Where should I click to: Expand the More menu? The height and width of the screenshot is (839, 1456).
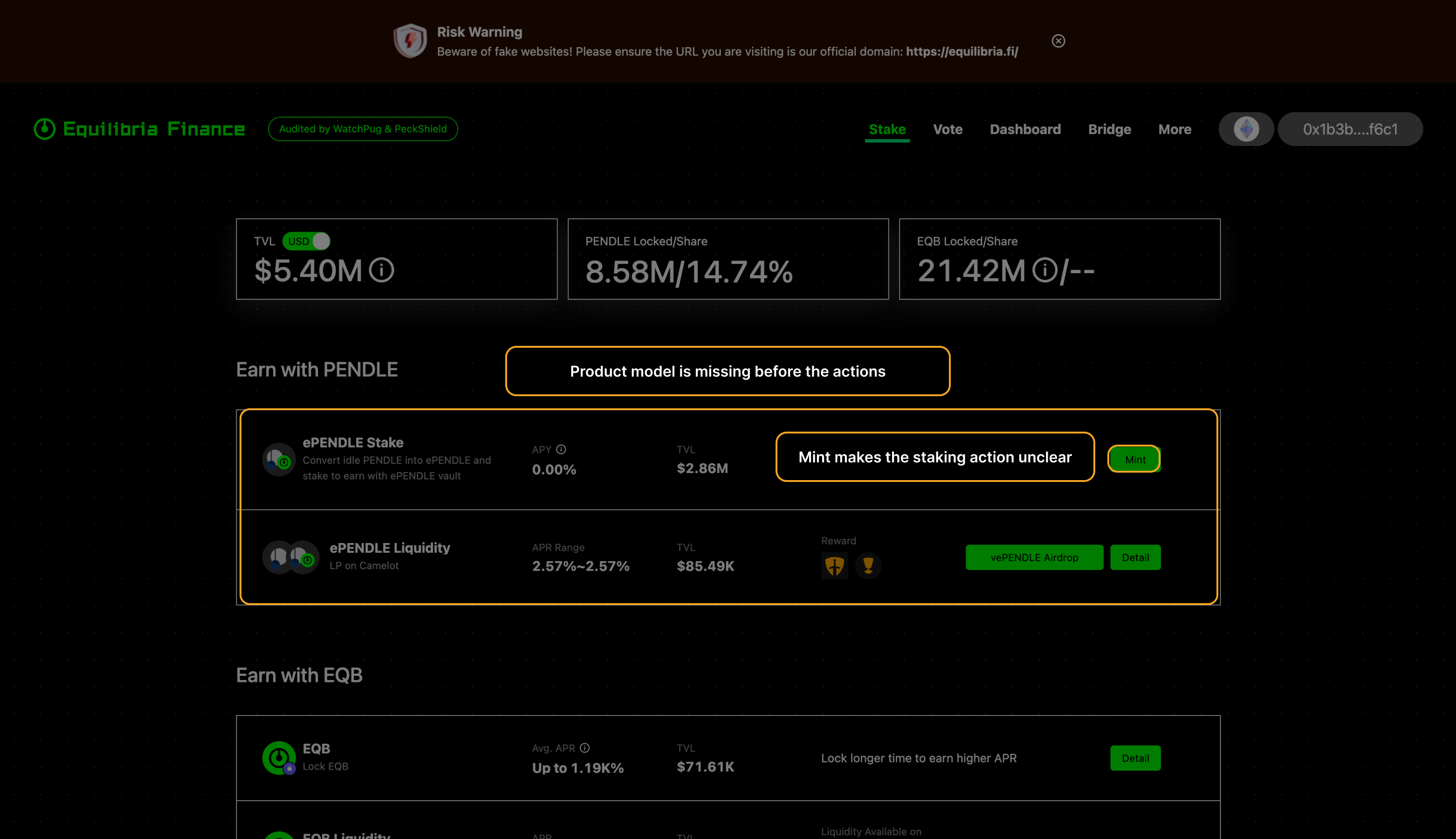coord(1175,129)
